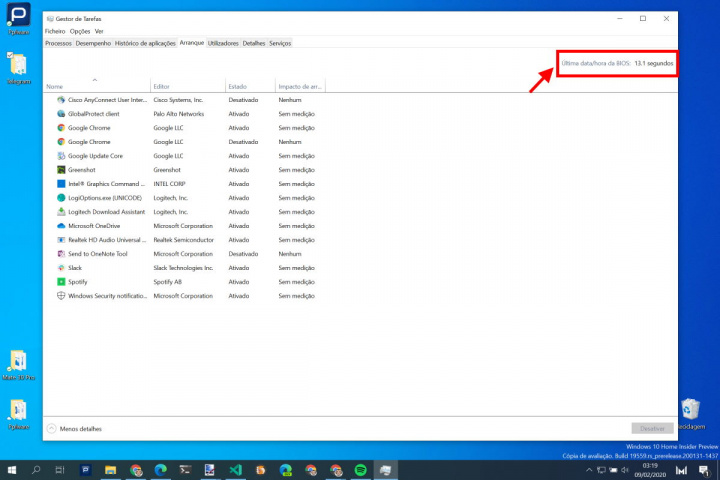Open the Serviços tab
720x480 pixels.
click(280, 43)
